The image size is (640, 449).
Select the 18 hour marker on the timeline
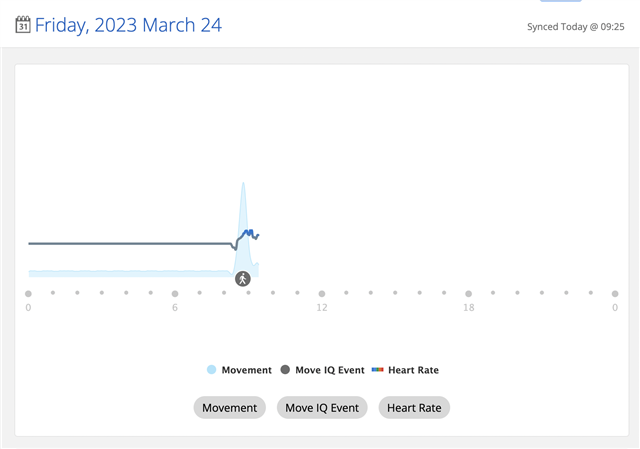click(x=468, y=294)
